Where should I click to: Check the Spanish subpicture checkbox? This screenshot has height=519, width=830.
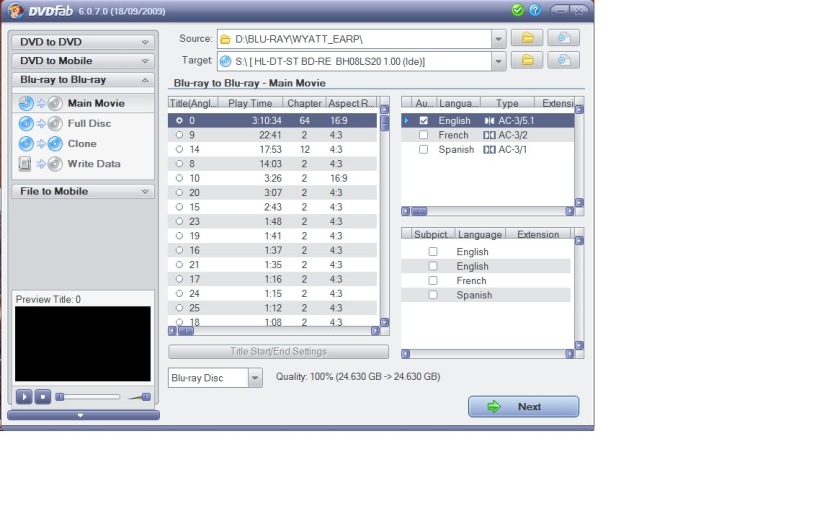[x=433, y=295]
